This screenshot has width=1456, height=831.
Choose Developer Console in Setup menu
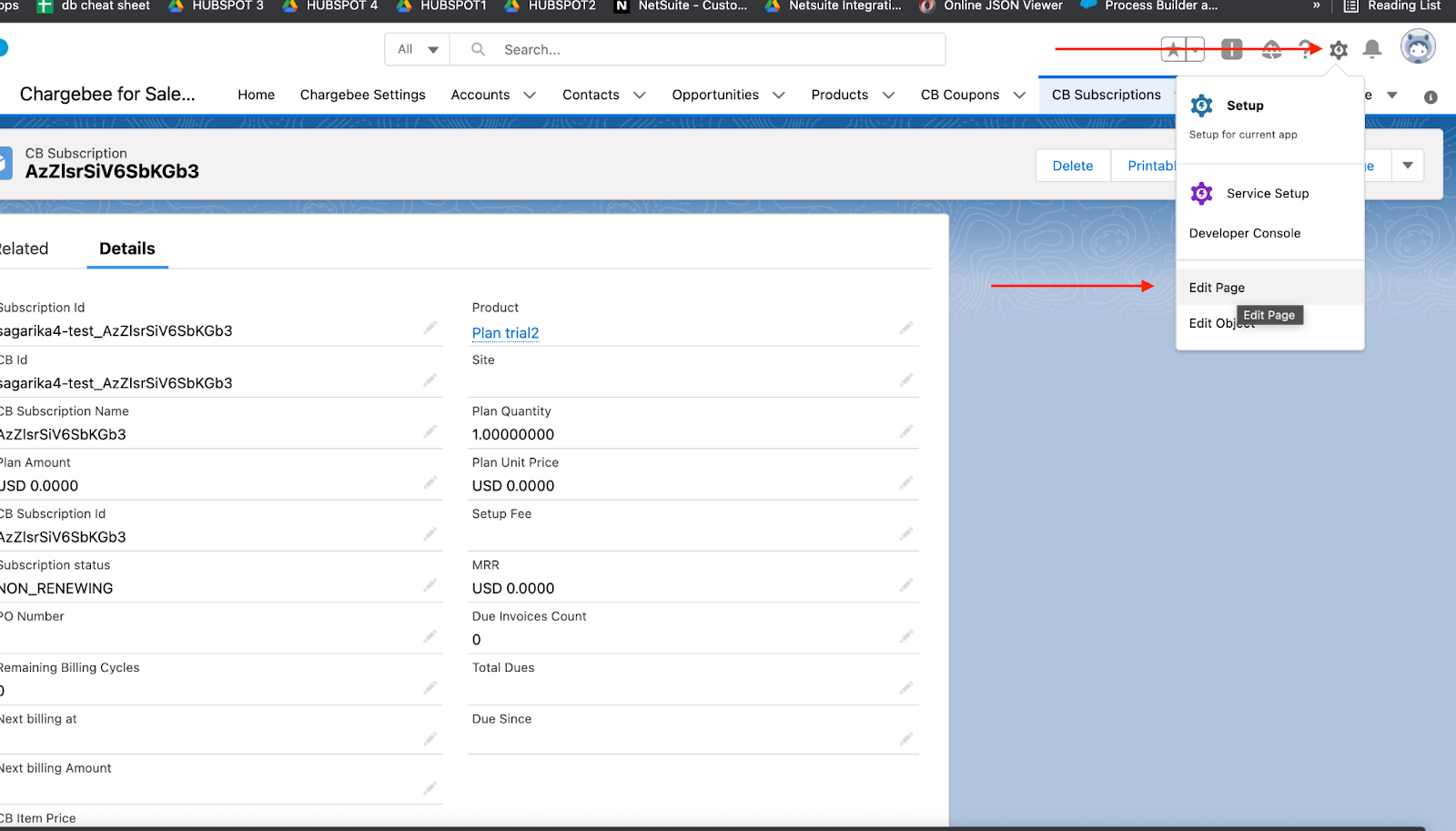pyautogui.click(x=1244, y=233)
